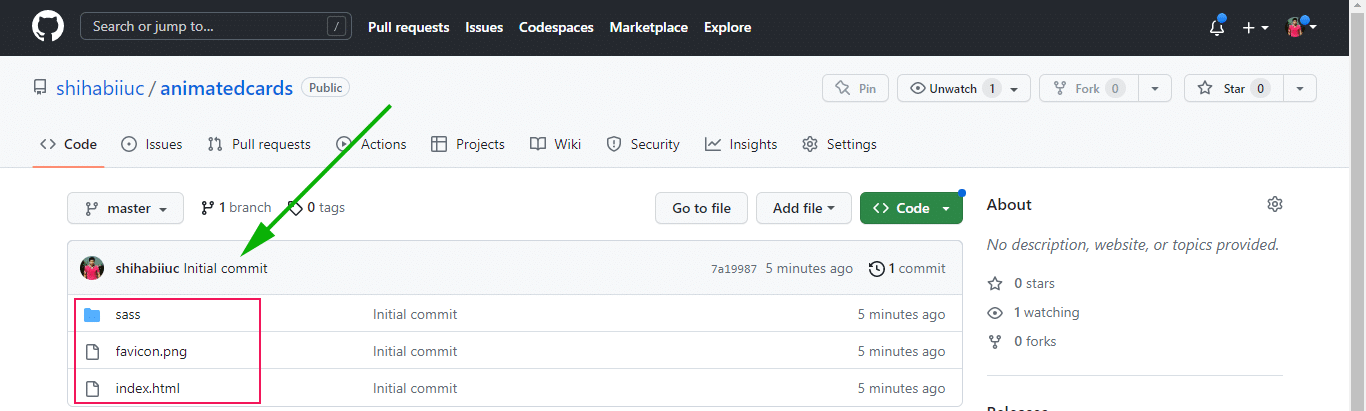Screen dimensions: 1366x411
Task: Open Initial commit link in sass row
Action: point(415,314)
